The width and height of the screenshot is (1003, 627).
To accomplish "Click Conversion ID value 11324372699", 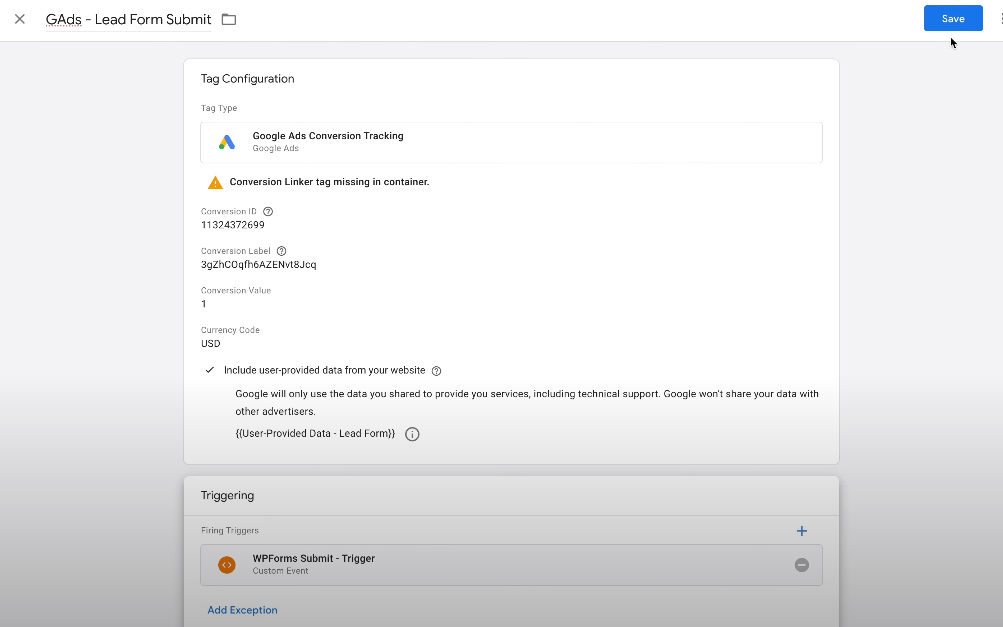I will click(233, 225).
